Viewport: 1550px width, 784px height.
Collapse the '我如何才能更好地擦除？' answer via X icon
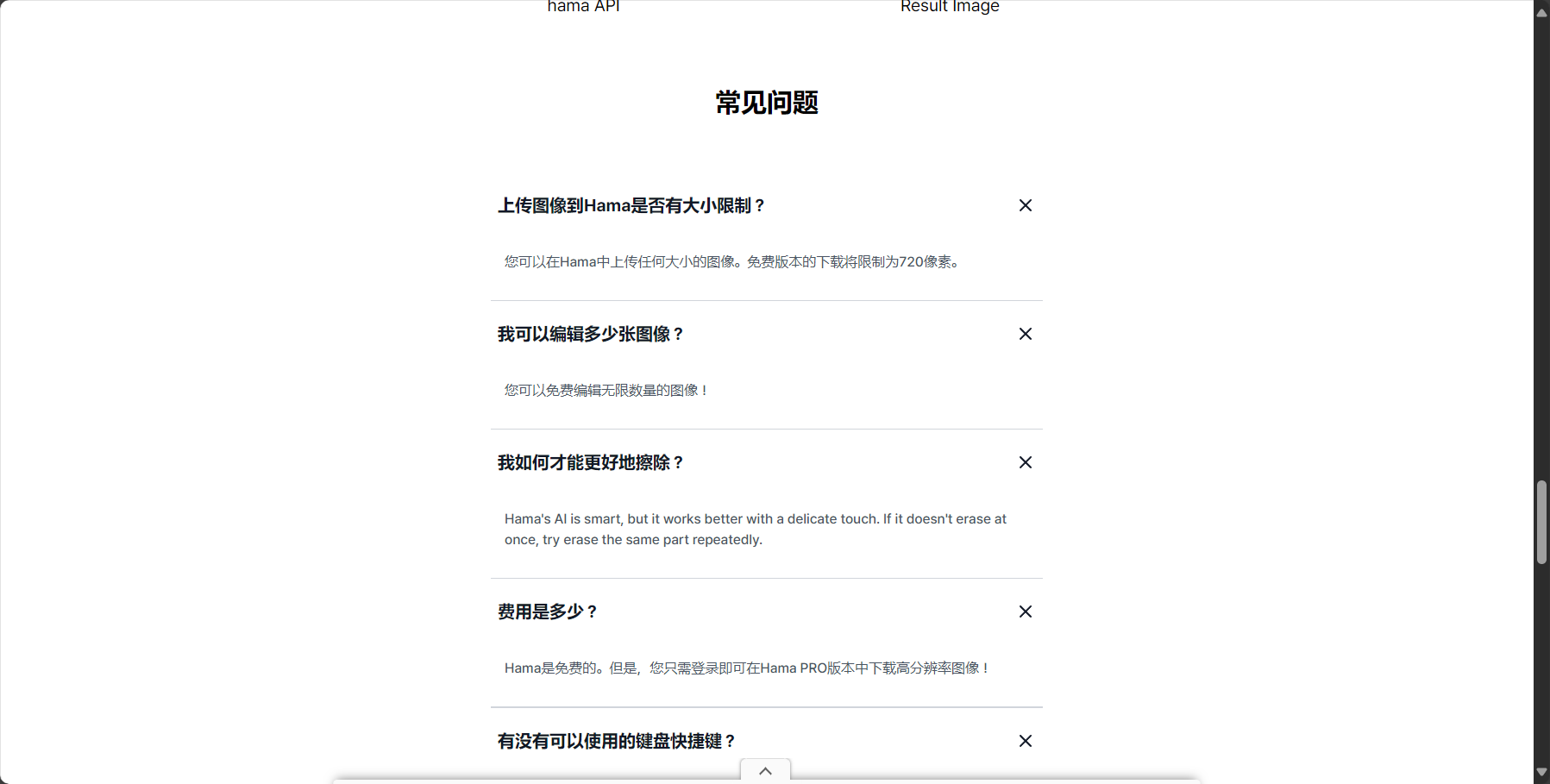[1026, 462]
